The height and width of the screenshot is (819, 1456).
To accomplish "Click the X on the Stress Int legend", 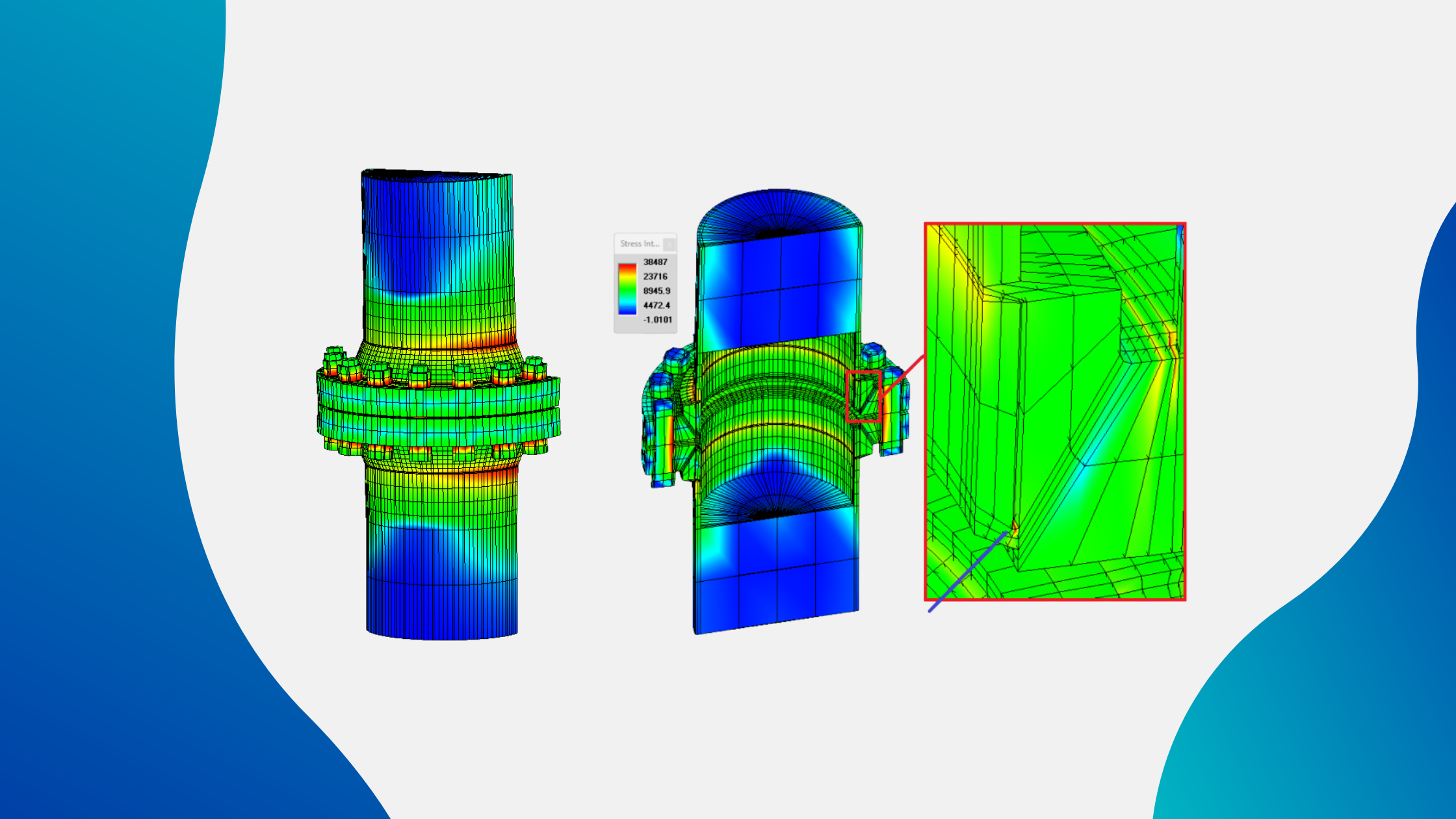I will tap(669, 244).
